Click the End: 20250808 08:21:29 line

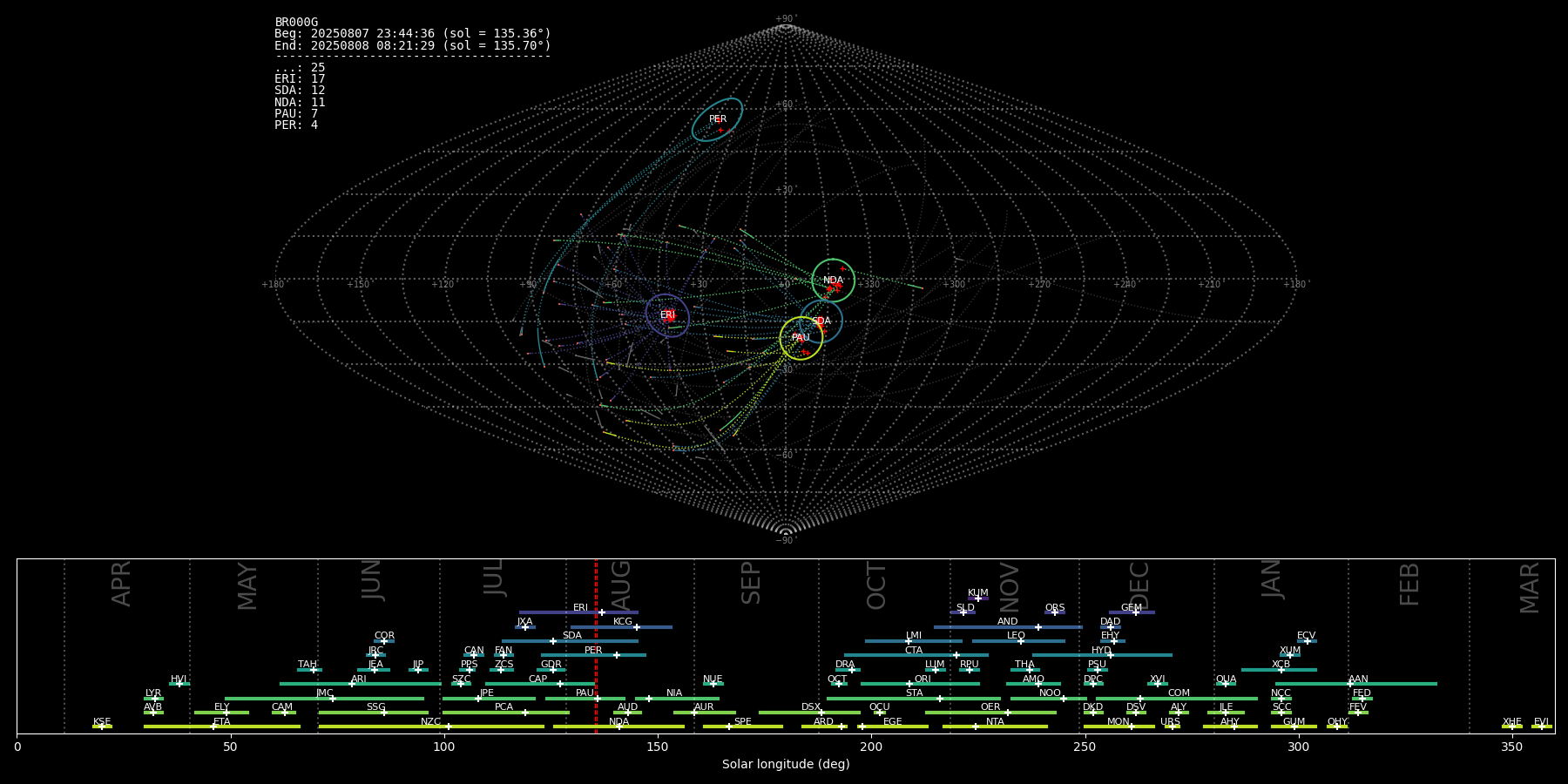413,45
